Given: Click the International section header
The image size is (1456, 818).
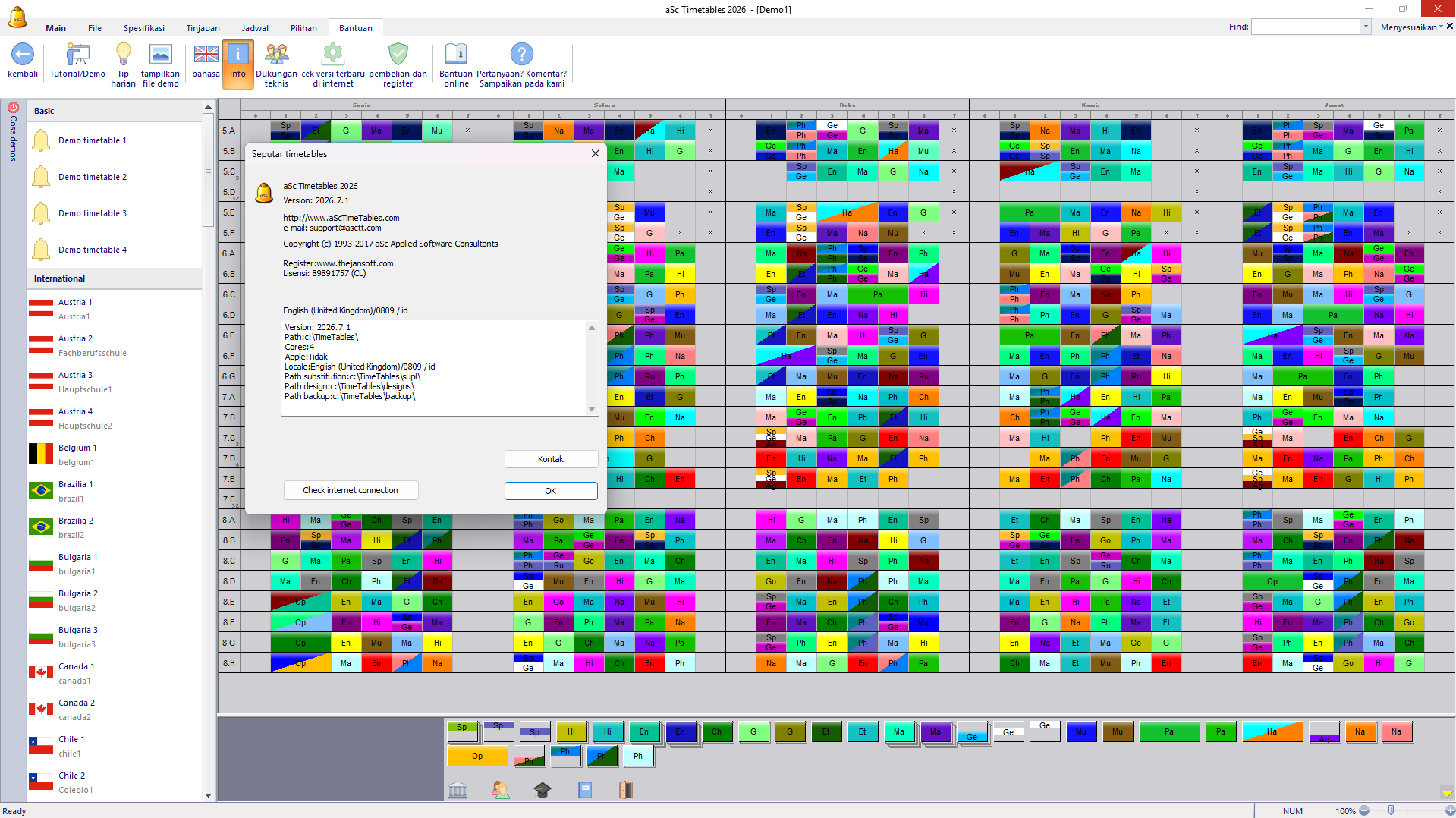Looking at the screenshot, I should coord(115,278).
